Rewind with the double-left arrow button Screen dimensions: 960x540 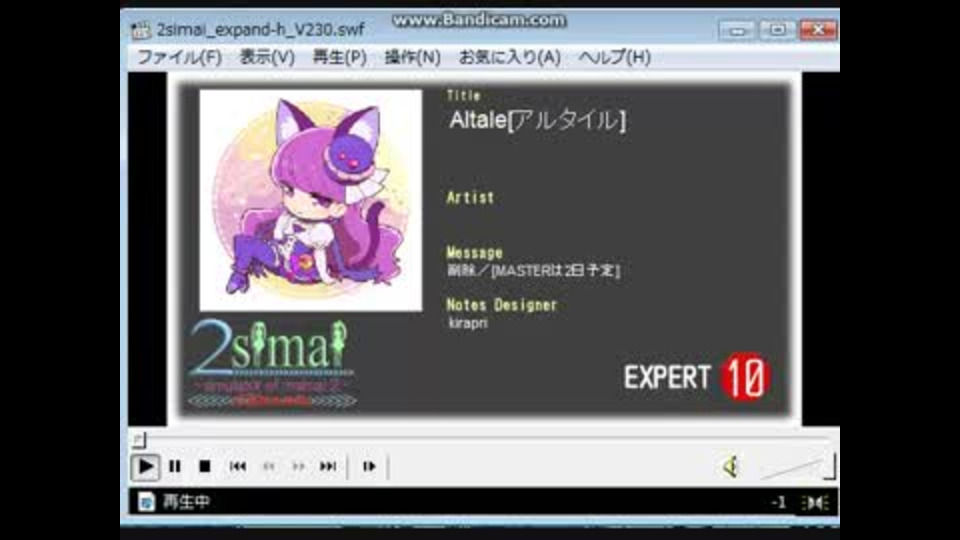[268, 467]
